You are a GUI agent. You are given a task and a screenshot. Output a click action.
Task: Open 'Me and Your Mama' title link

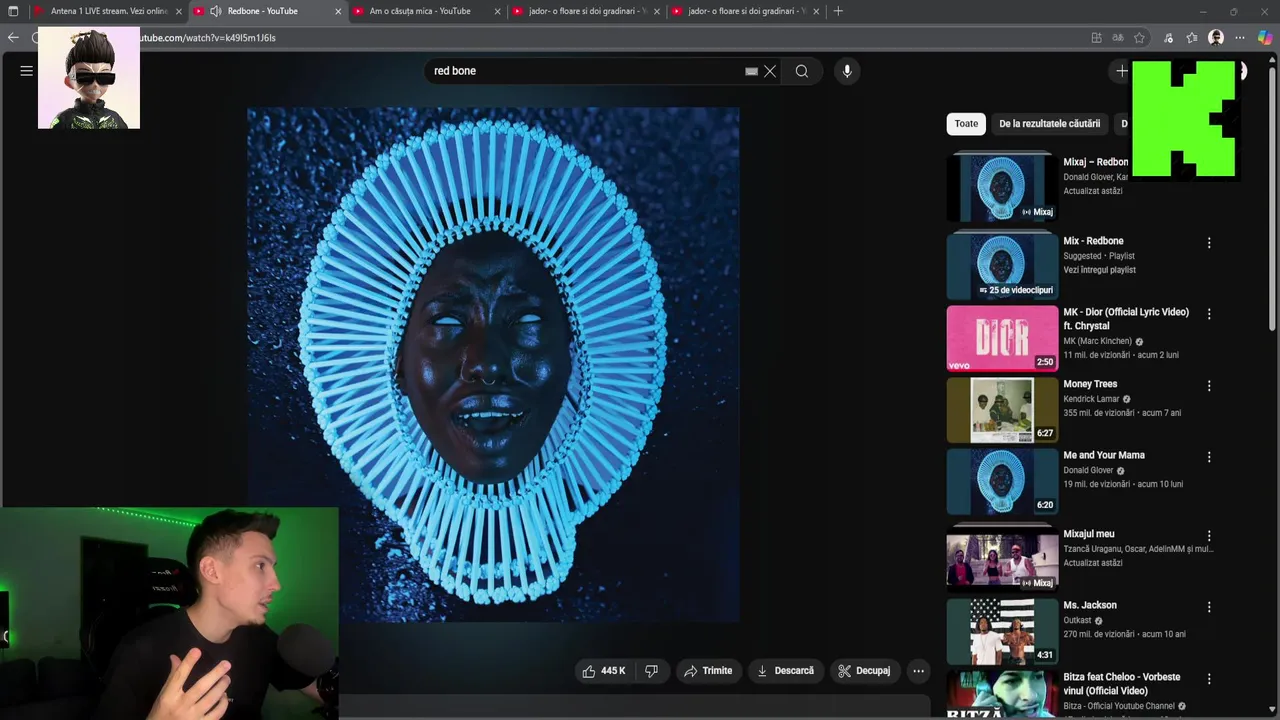point(1104,455)
